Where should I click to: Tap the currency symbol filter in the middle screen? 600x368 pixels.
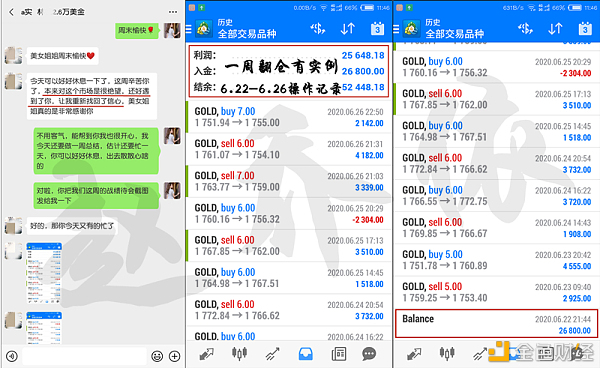pyautogui.click(x=317, y=29)
